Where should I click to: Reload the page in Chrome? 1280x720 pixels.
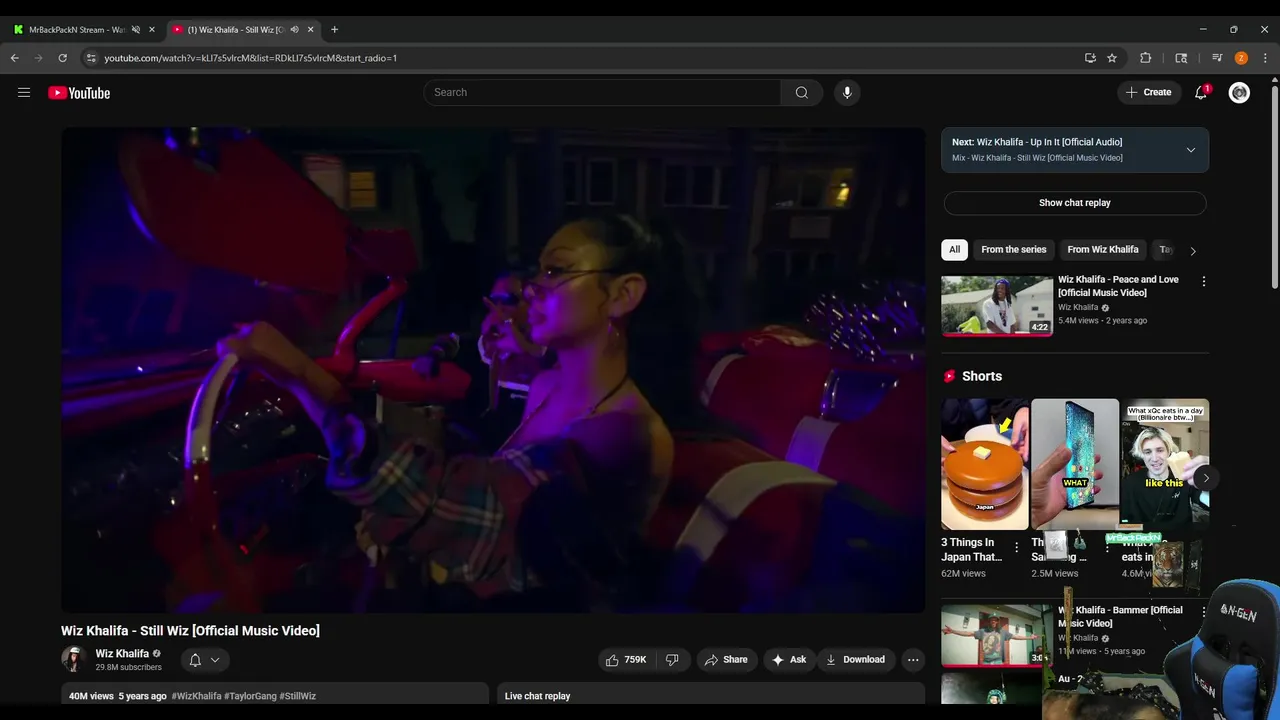[62, 58]
